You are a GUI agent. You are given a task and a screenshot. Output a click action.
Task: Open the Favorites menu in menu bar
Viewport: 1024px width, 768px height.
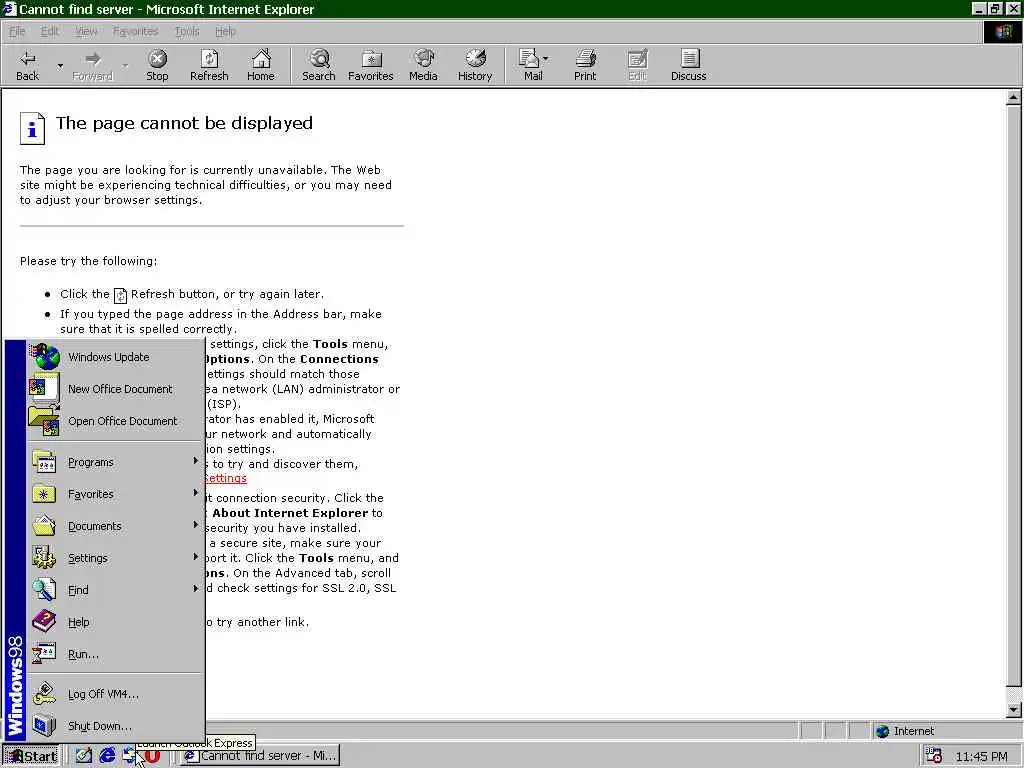click(x=135, y=31)
